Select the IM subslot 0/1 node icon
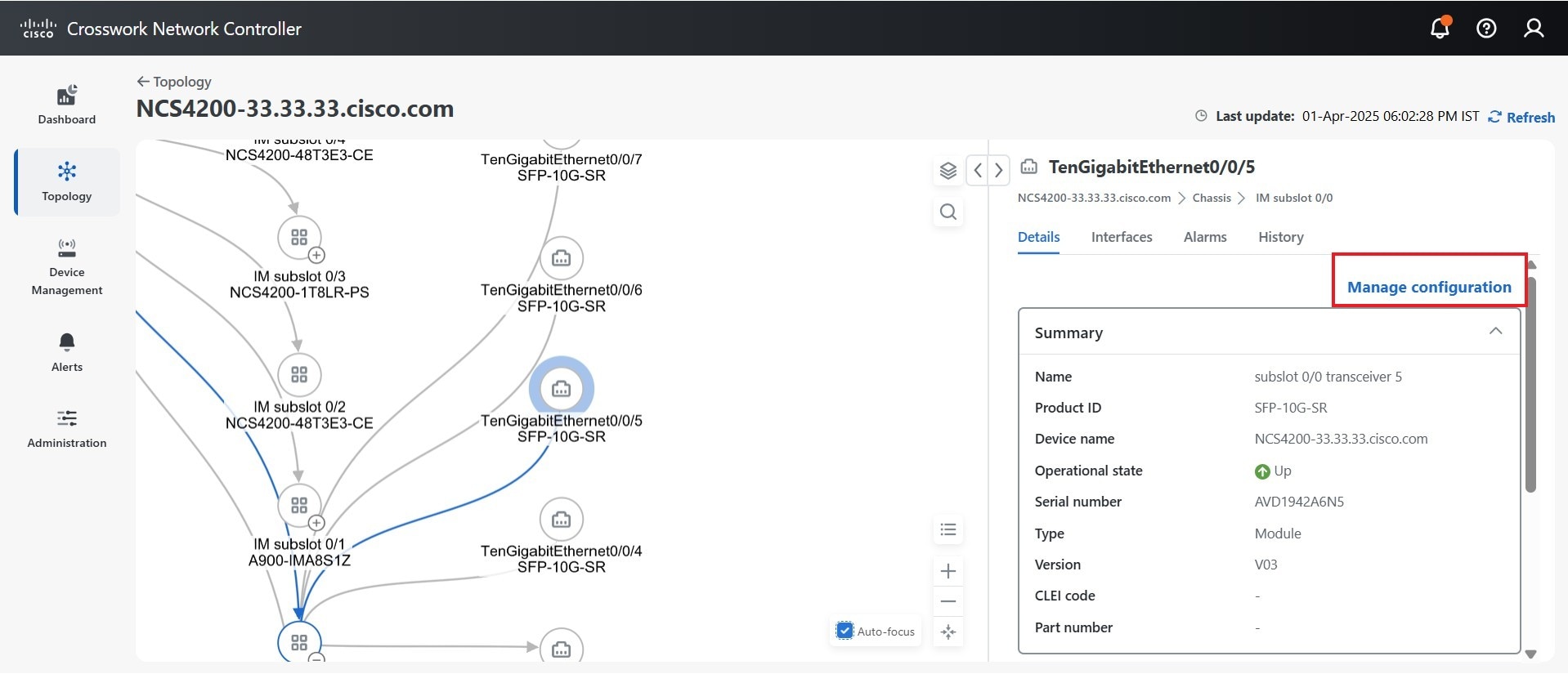The width and height of the screenshot is (1568, 674). [299, 505]
